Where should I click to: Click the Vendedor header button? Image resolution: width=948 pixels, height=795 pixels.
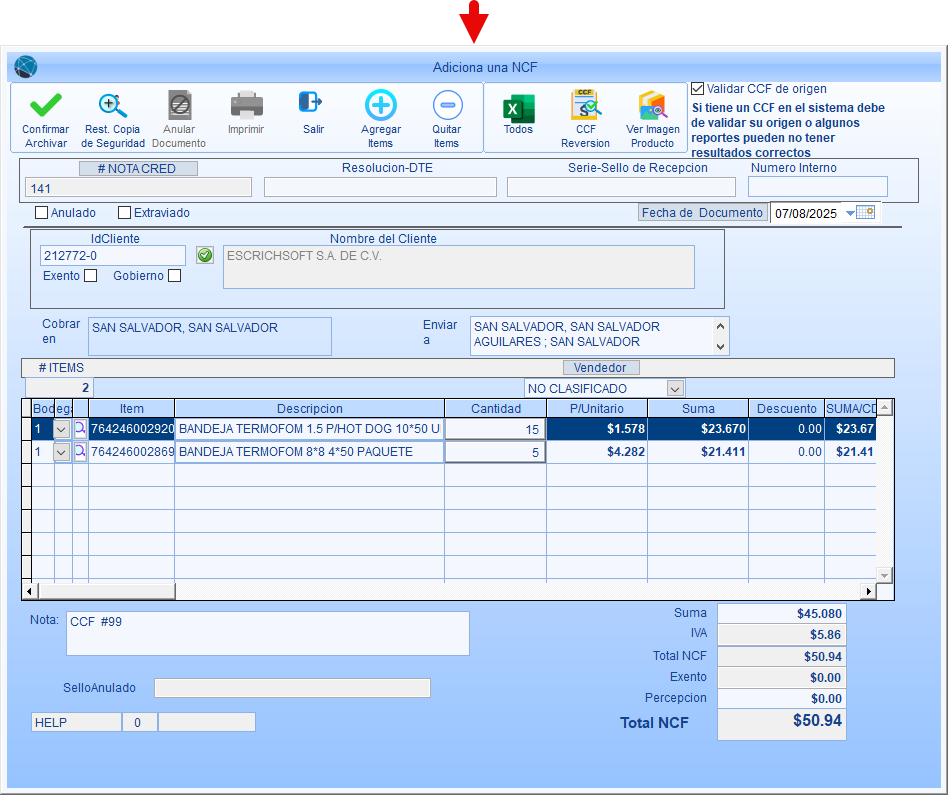tap(601, 368)
